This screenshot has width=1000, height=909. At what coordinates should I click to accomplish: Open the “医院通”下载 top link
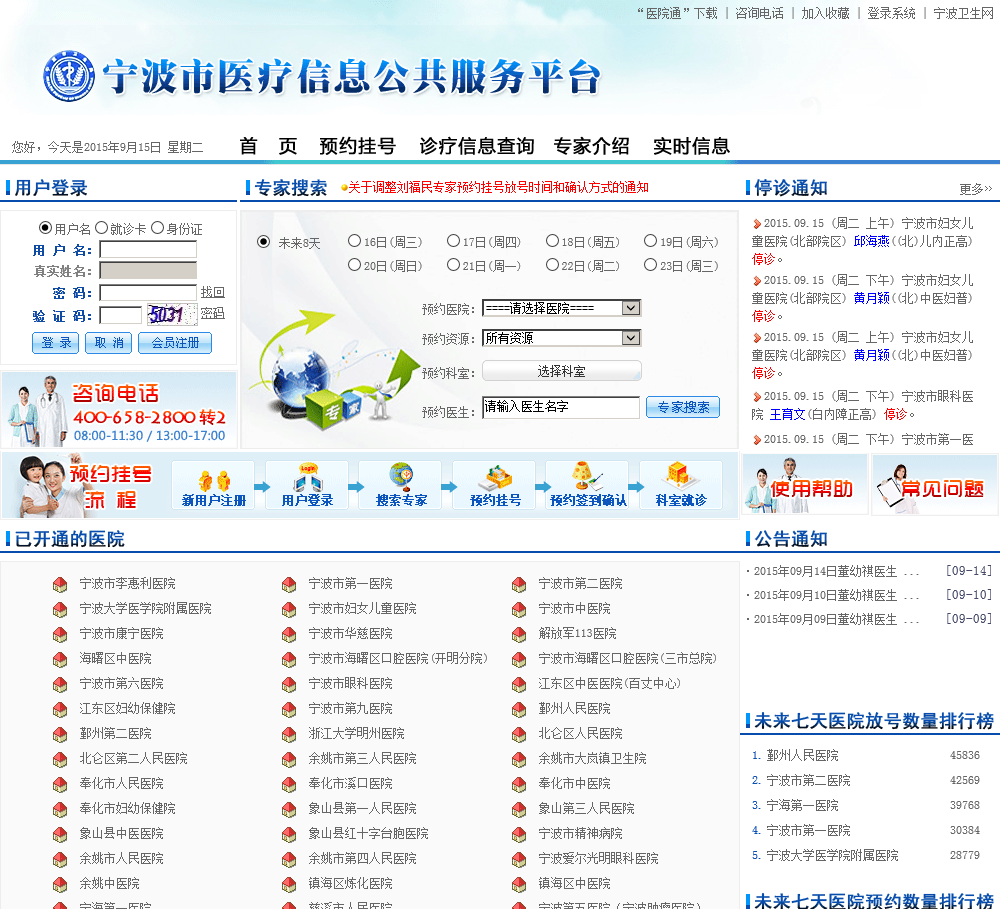click(x=677, y=13)
